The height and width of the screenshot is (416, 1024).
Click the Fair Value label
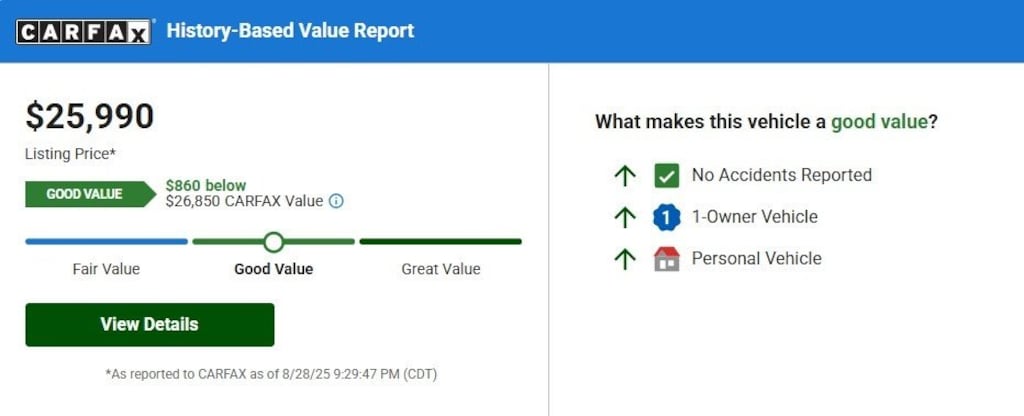(x=106, y=269)
